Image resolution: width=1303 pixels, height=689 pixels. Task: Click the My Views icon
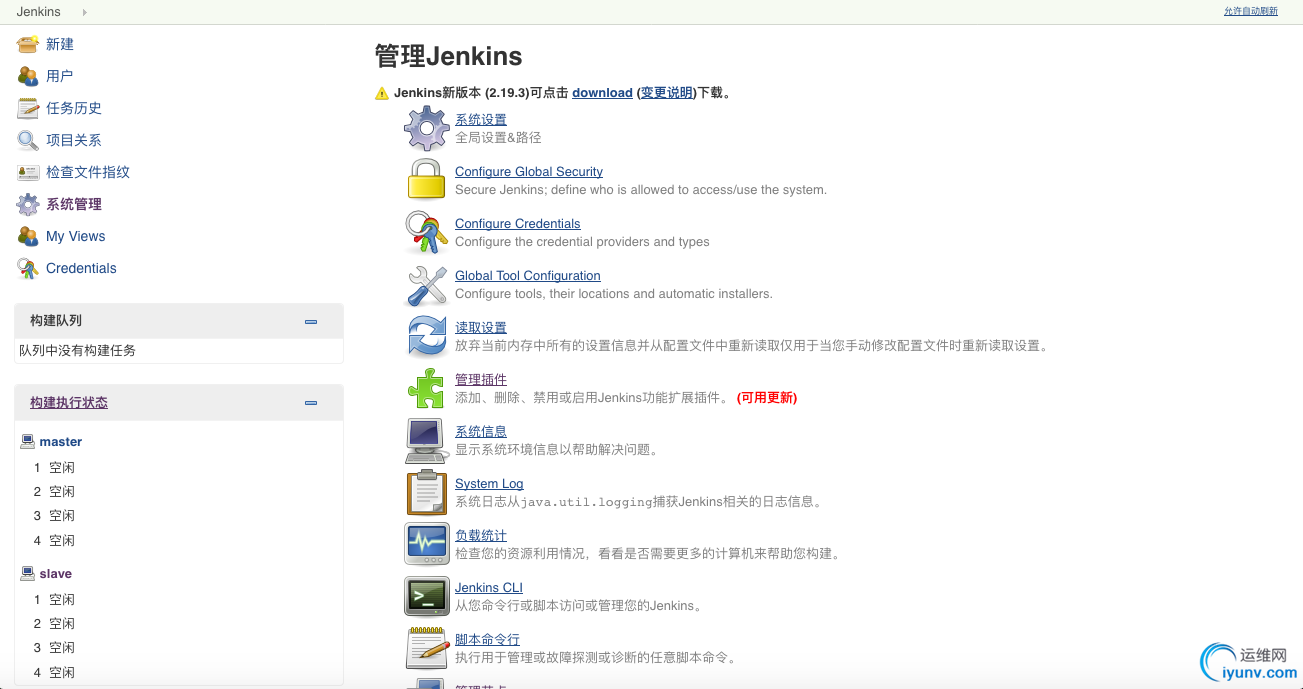(x=28, y=236)
